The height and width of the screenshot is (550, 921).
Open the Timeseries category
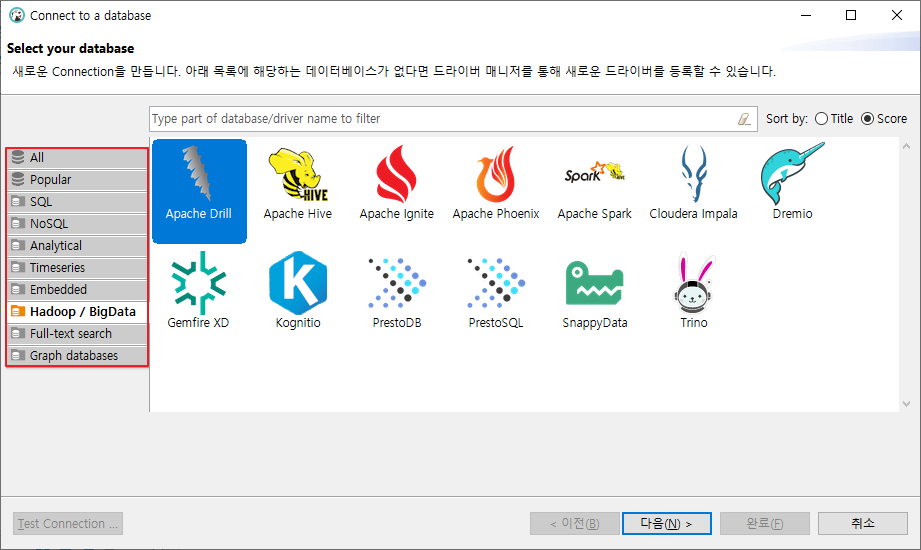click(77, 268)
